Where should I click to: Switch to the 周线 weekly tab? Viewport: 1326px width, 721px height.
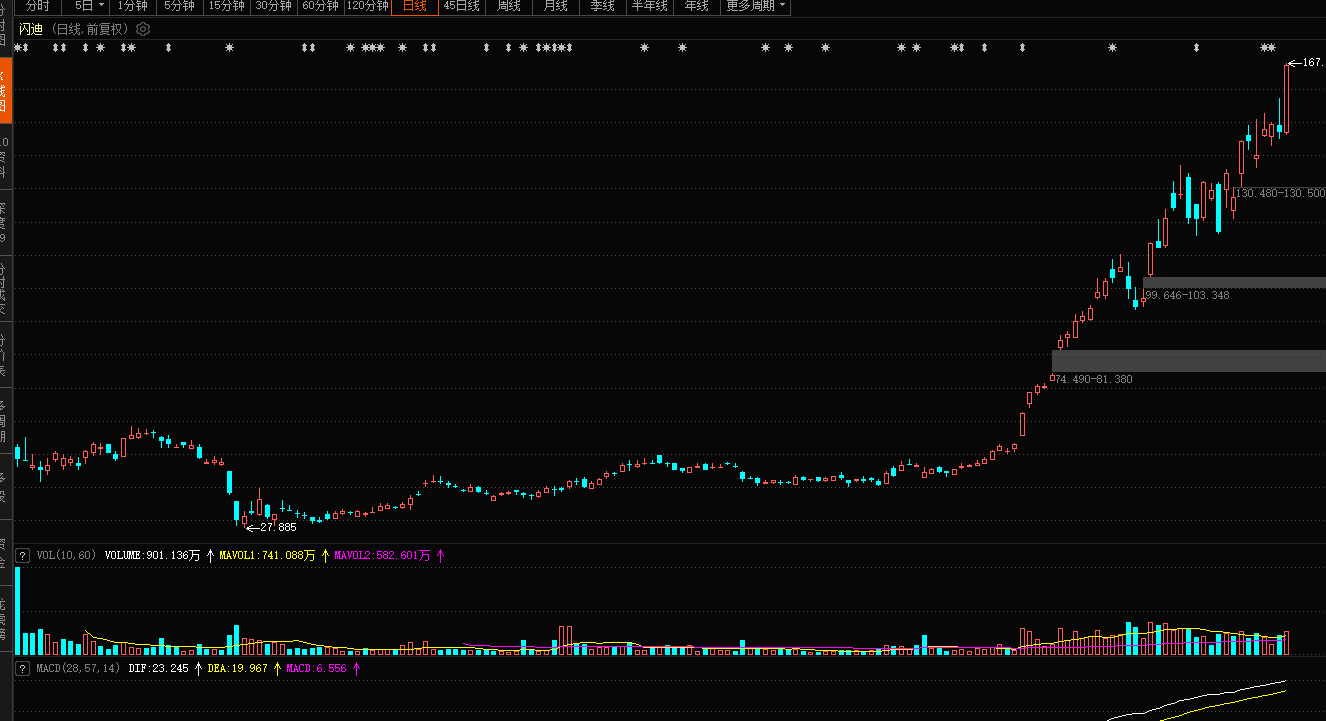508,6
